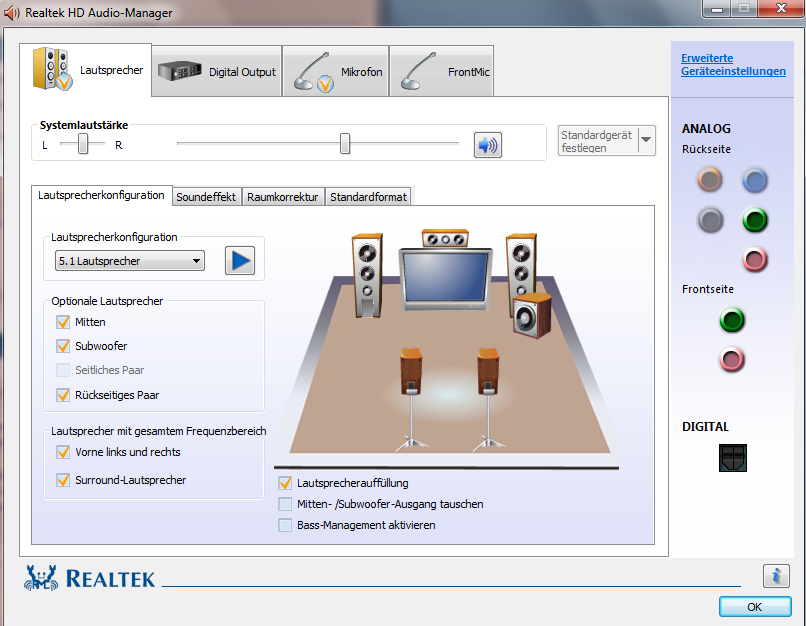The image size is (806, 626).
Task: Open Erweiterte Geräteeinstellungen link
Action: tap(733, 65)
